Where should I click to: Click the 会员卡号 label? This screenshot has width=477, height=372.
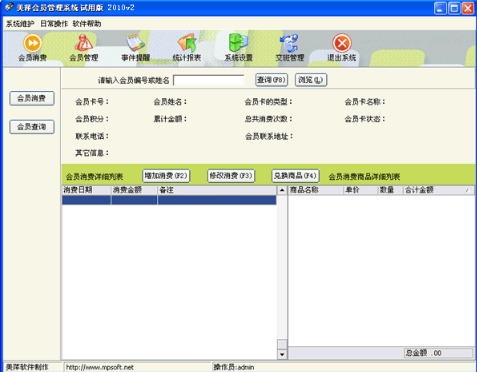(x=92, y=102)
